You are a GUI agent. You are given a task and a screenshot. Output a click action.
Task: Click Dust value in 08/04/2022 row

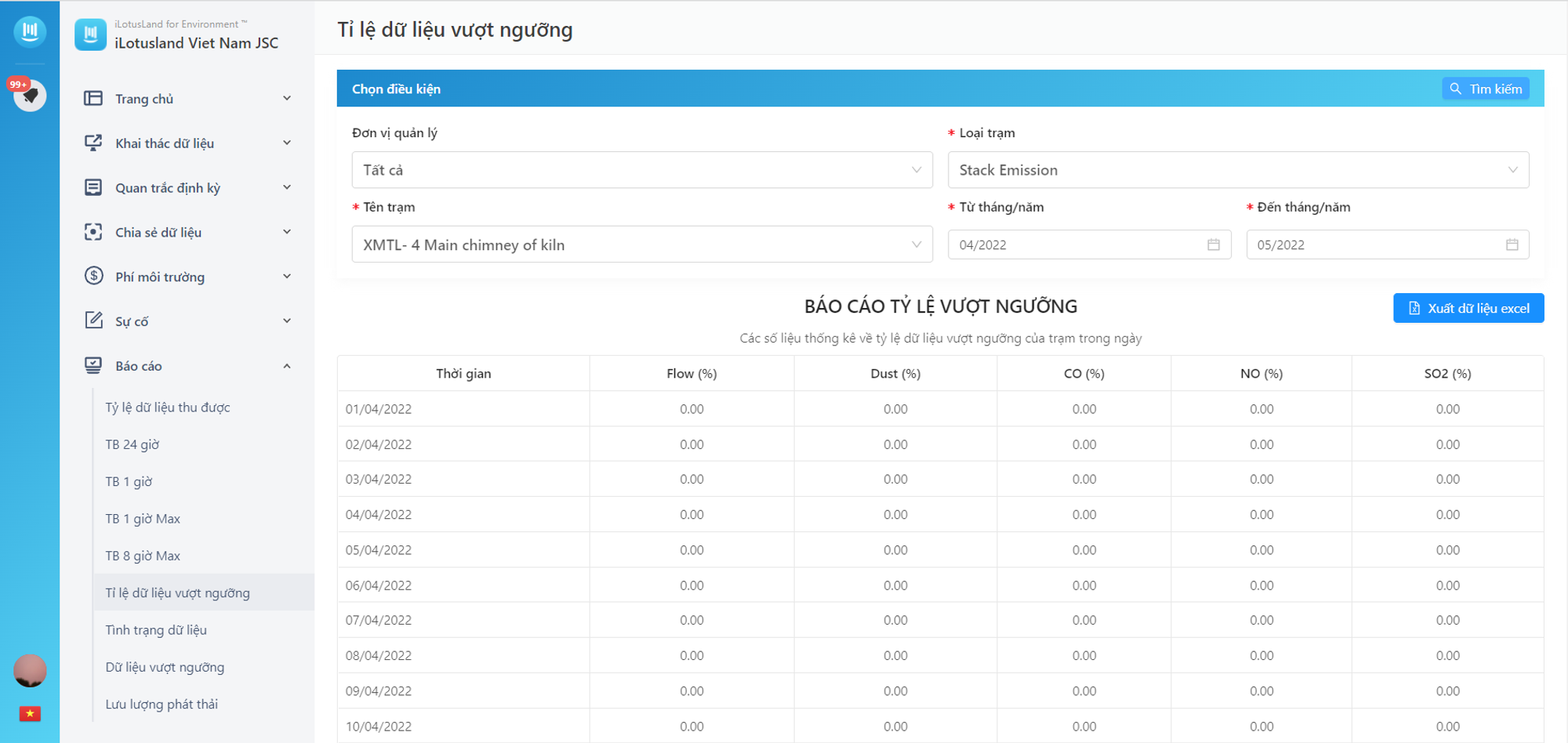point(895,655)
